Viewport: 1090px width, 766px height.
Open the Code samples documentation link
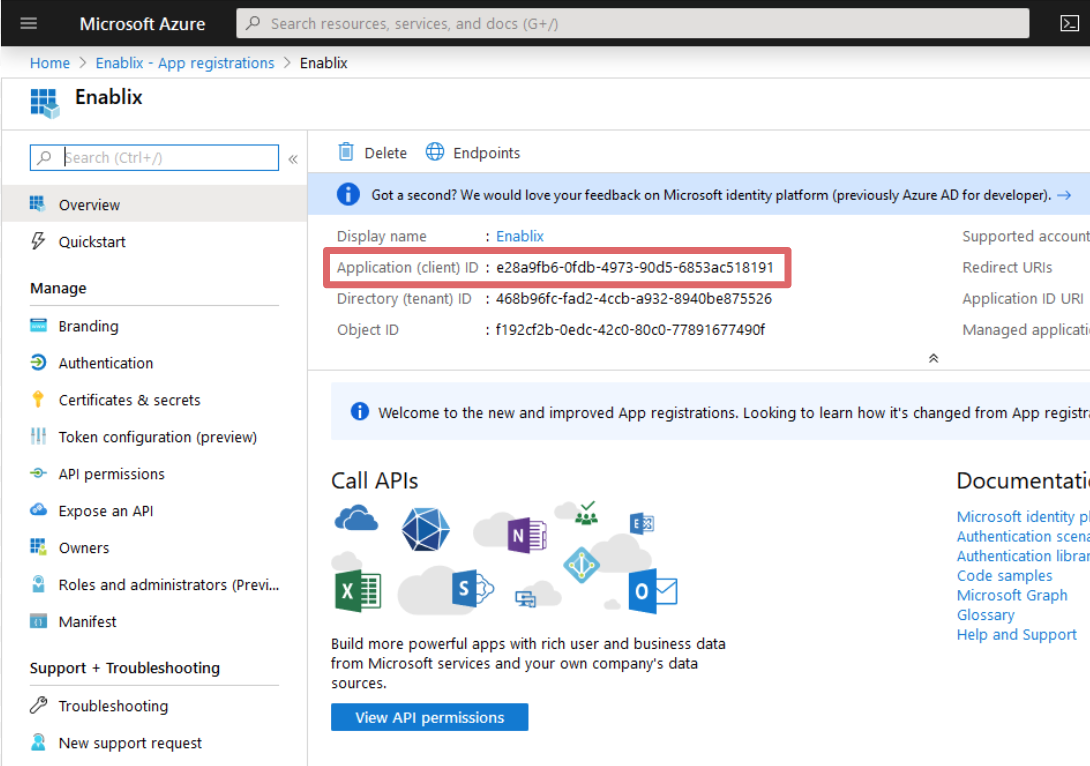click(x=1004, y=576)
